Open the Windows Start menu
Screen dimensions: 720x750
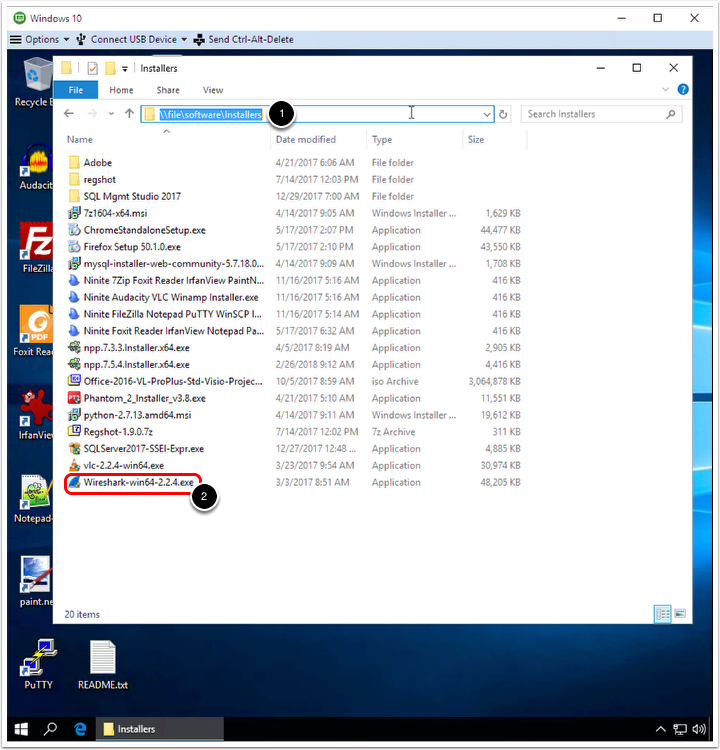coord(21,729)
